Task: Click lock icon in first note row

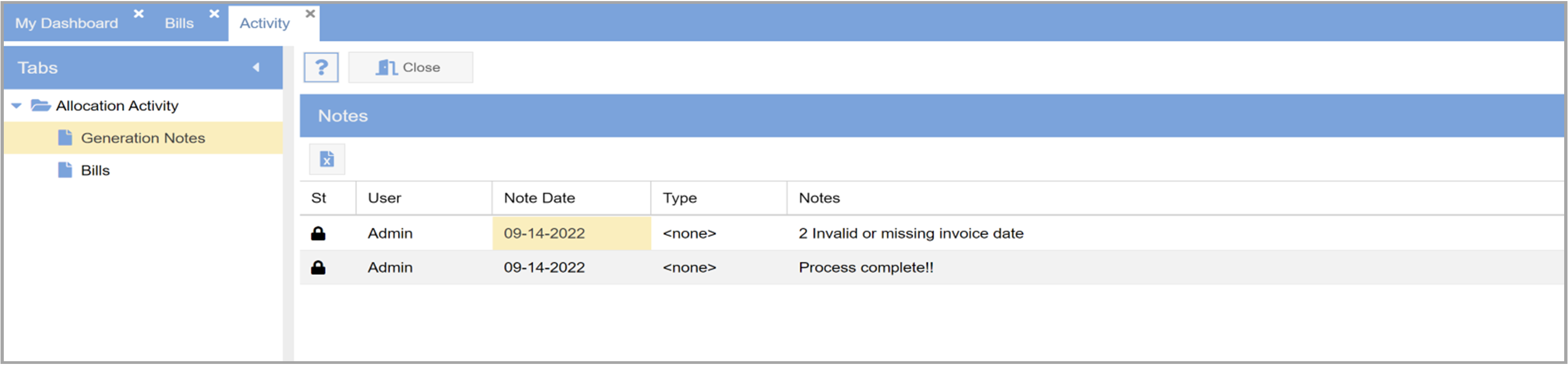Action: (318, 234)
